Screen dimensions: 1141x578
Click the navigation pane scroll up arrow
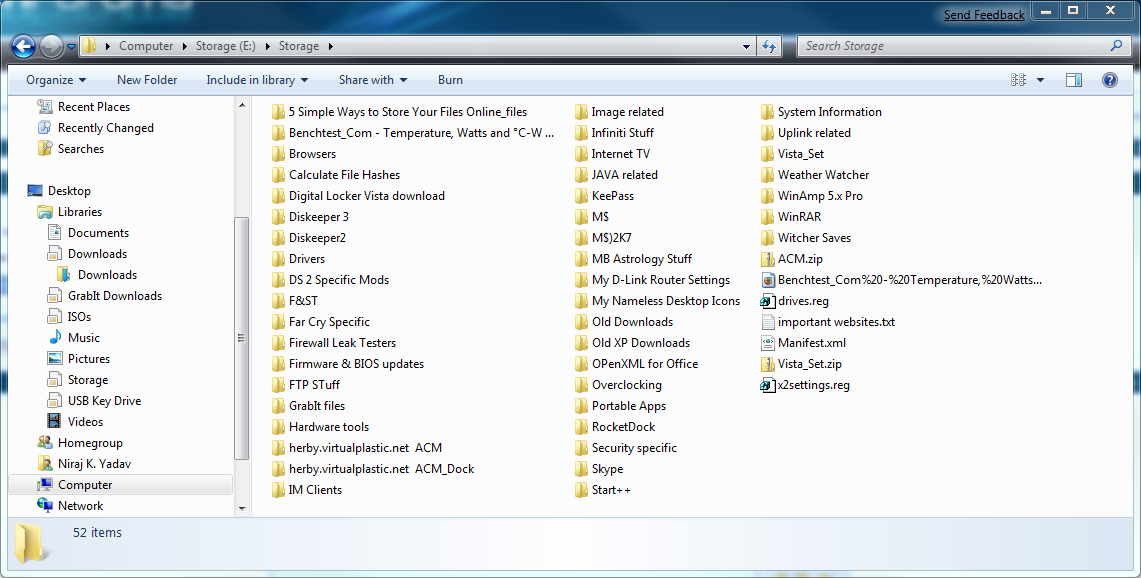point(242,106)
